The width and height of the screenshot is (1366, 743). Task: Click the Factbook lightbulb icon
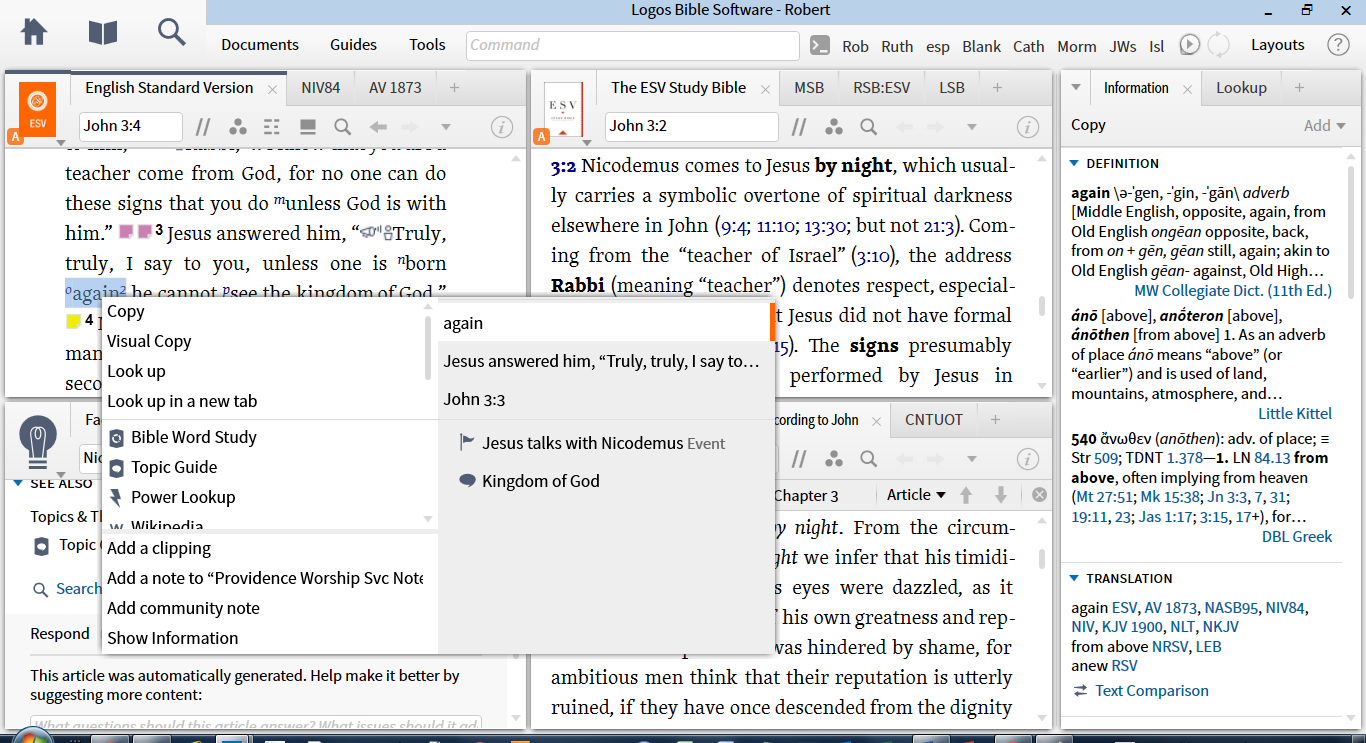click(38, 441)
